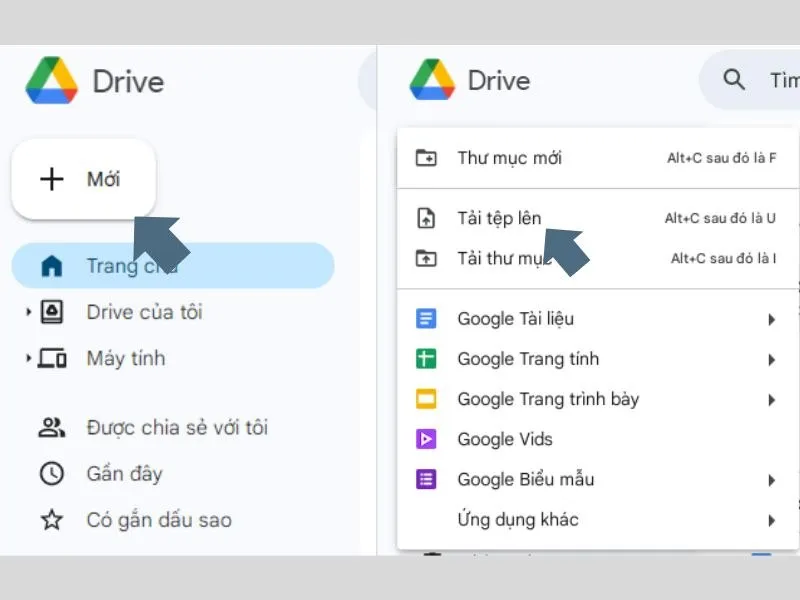The width and height of the screenshot is (800, 600).
Task: Click shortcut text Alt+C sau đó là F
Action: tap(722, 158)
